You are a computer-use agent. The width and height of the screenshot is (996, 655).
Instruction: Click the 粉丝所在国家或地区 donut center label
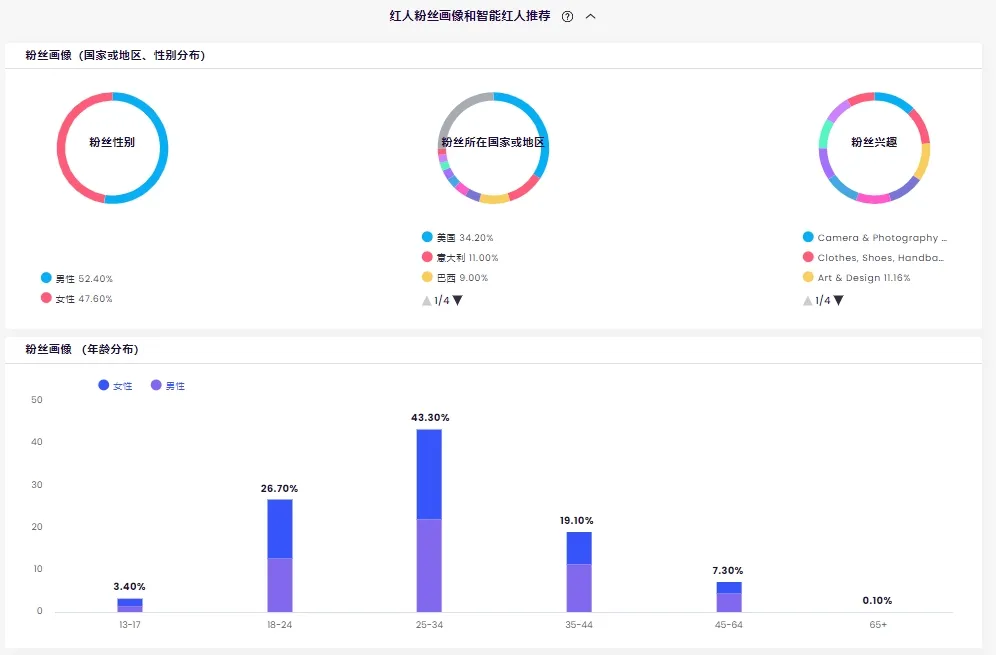[x=493, y=142]
